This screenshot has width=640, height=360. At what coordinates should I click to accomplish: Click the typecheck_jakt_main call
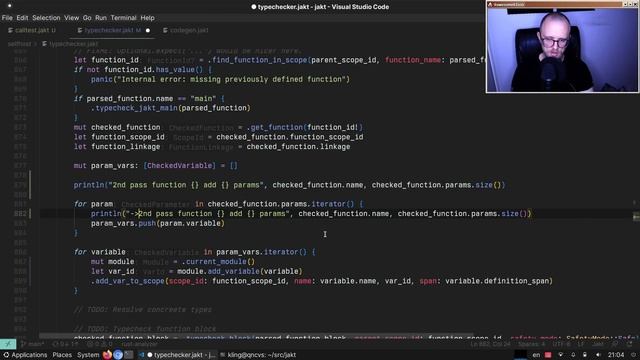[x=170, y=108]
